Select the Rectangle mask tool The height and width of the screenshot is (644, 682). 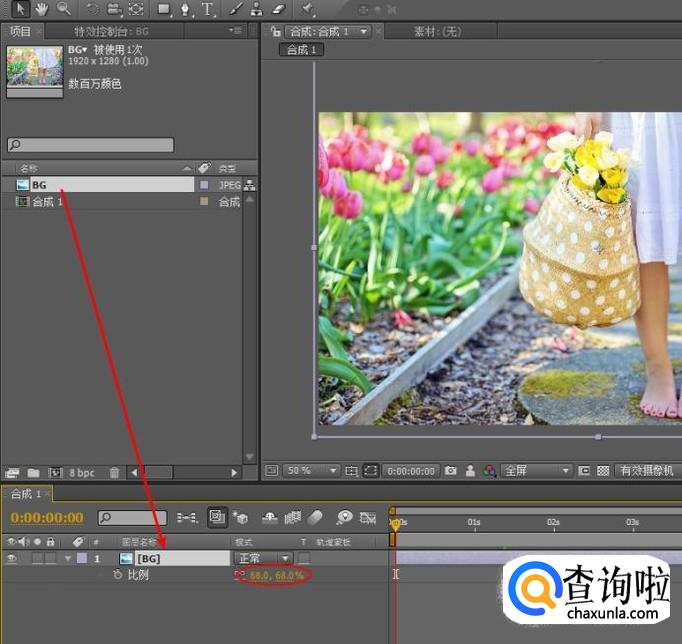click(x=164, y=9)
